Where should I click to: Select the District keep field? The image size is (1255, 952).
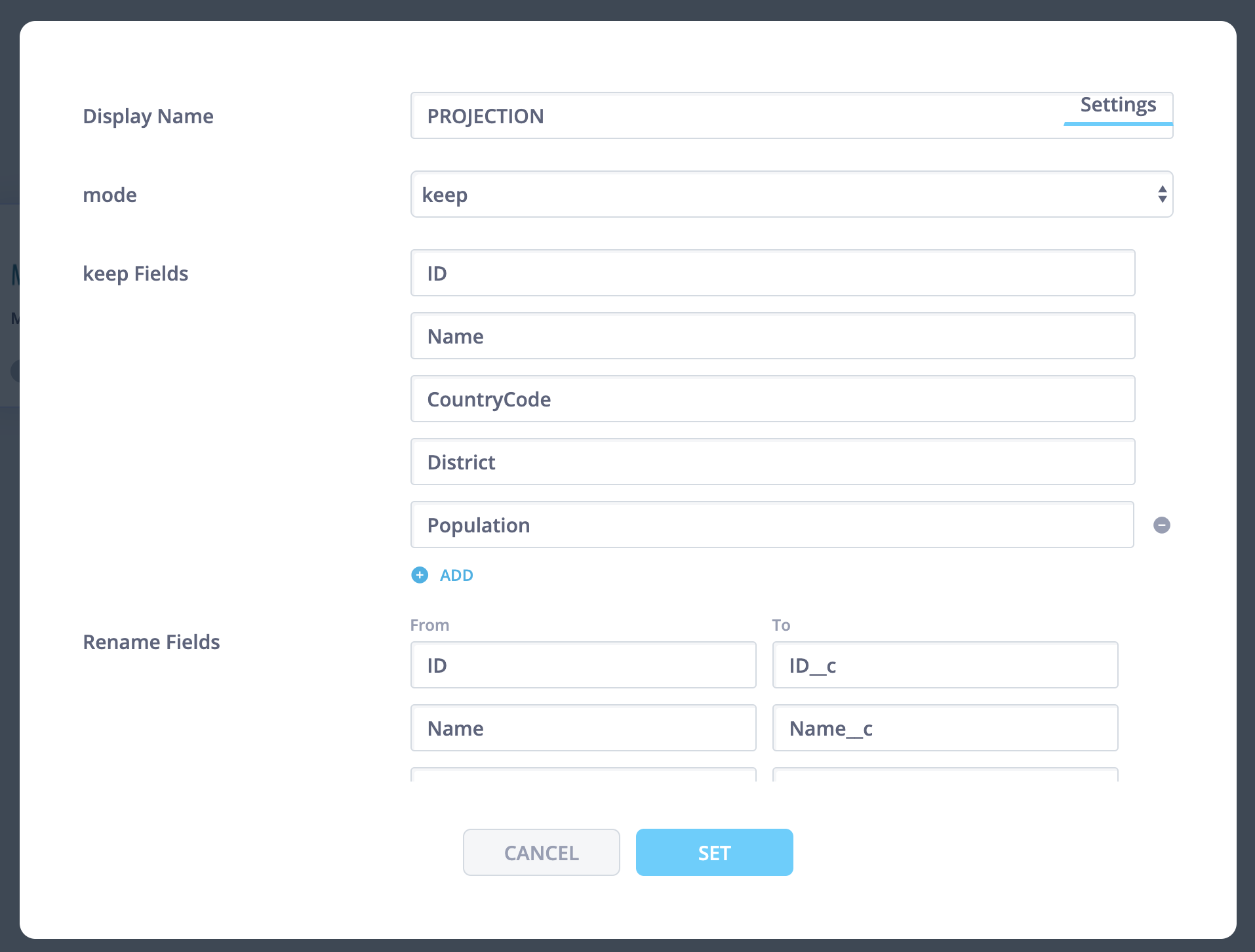pyautogui.click(x=772, y=462)
